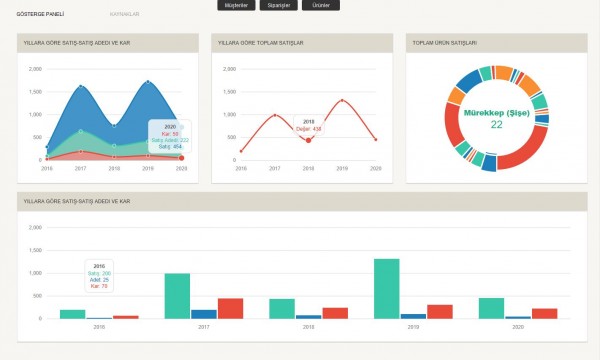This screenshot has width=600, height=360.
Task: Click the 2019 blue peak in the area chart
Action: (x=148, y=82)
